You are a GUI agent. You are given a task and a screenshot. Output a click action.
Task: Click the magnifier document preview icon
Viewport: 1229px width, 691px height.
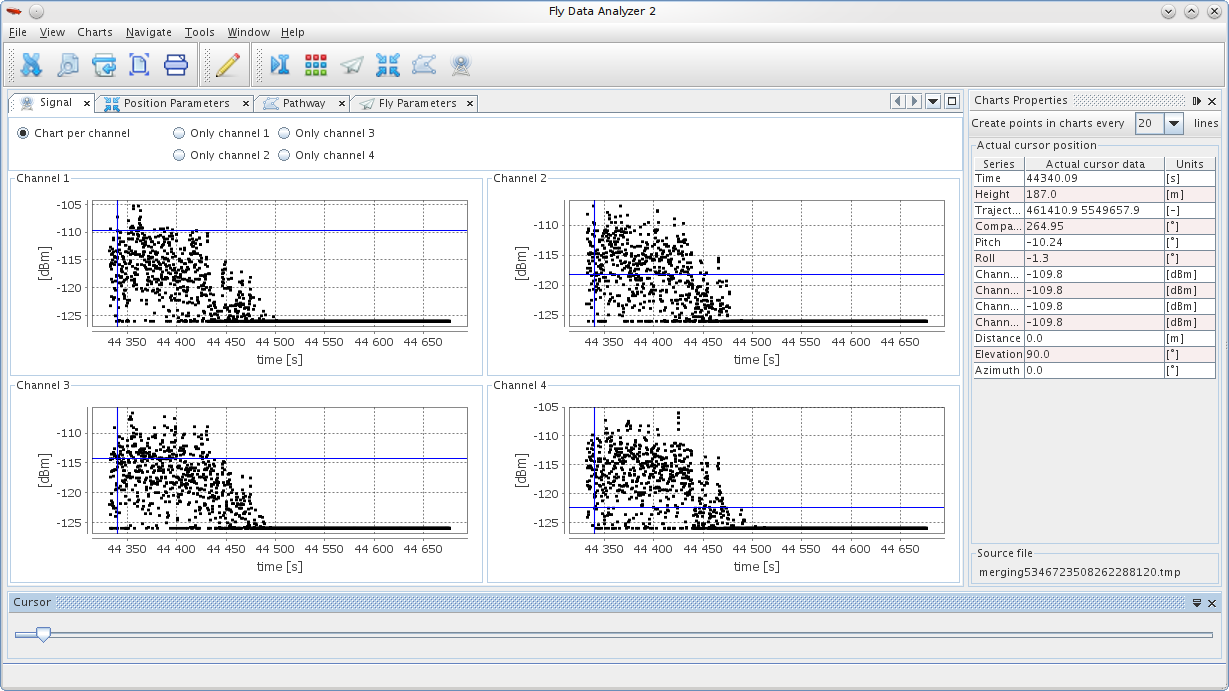click(x=68, y=65)
